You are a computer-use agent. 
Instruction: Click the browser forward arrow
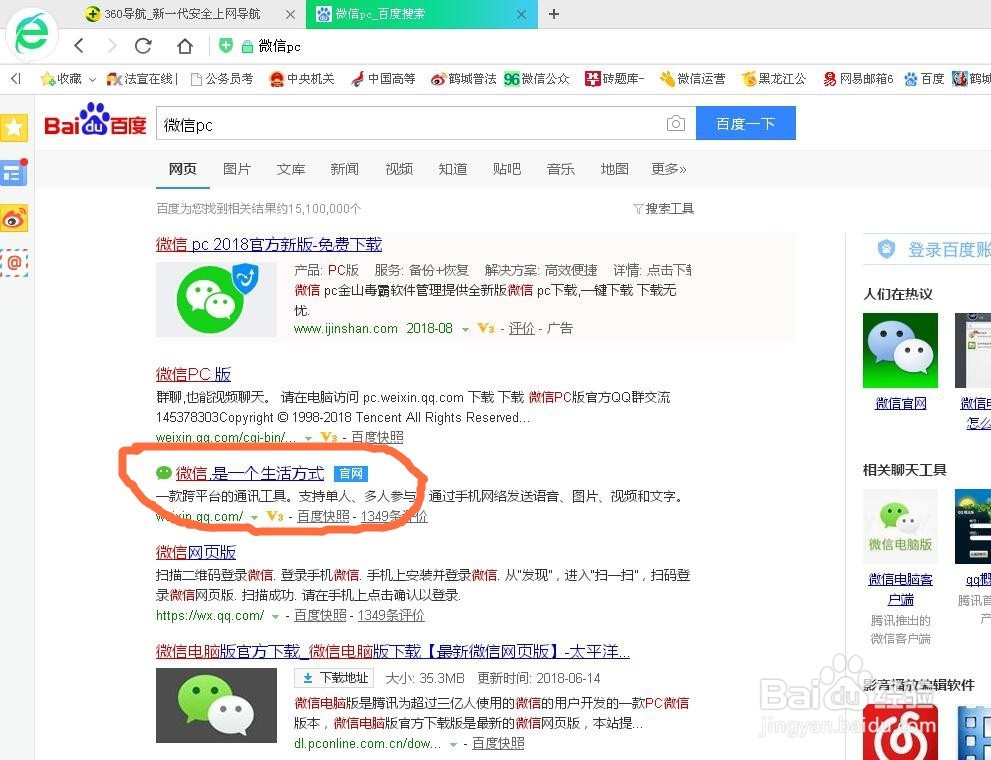[x=112, y=45]
